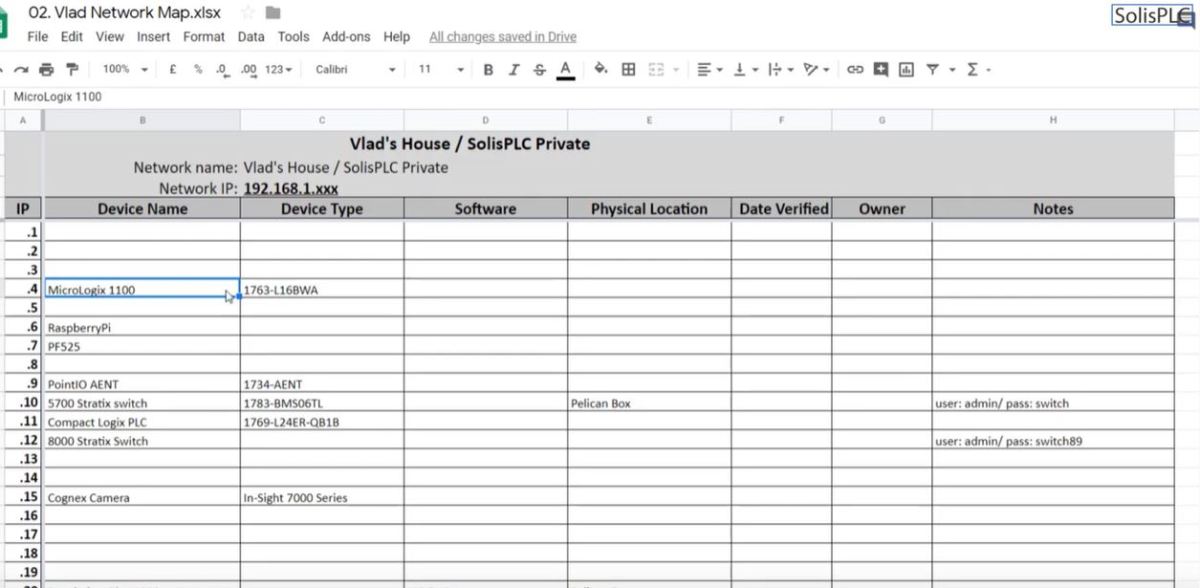Screen dimensions: 1200x588
Task: Click the Redo arrow icon
Action: click(x=22, y=69)
